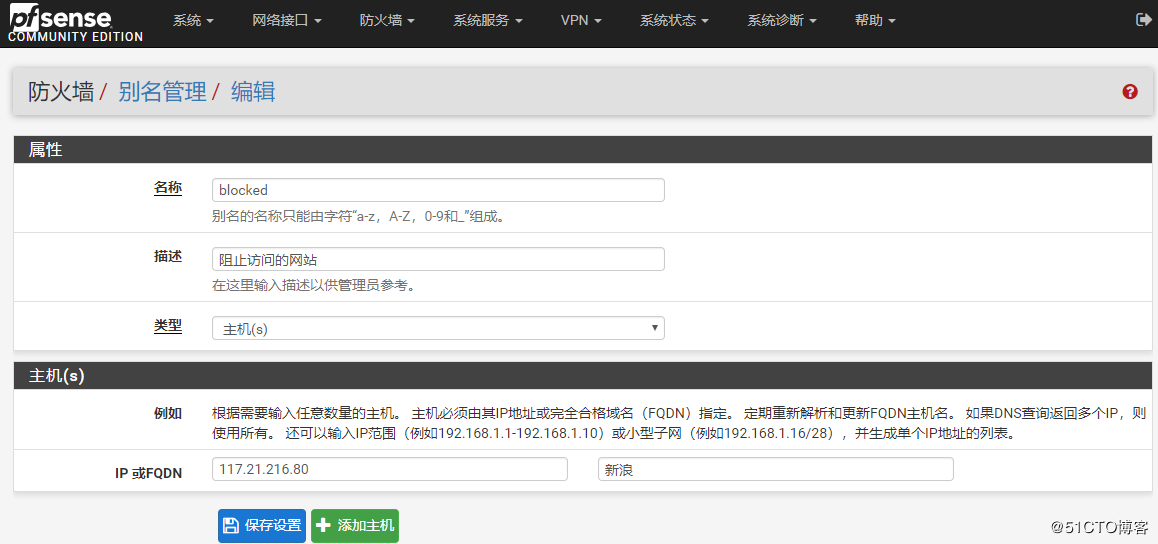Click the IP field with 117.21.216.80

[389, 469]
